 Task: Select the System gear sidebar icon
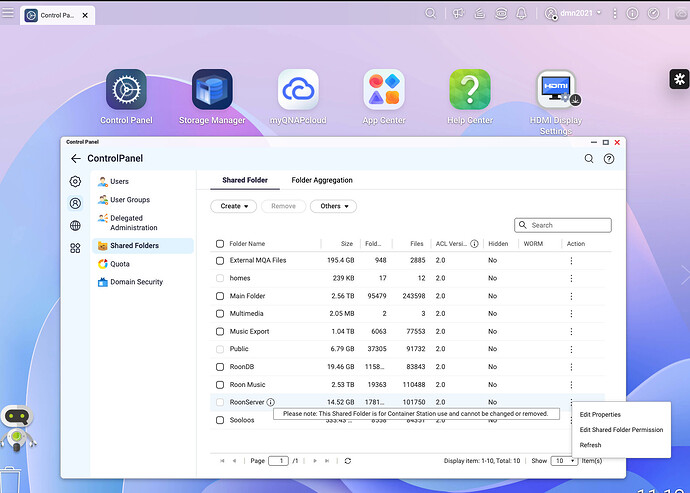(x=75, y=181)
